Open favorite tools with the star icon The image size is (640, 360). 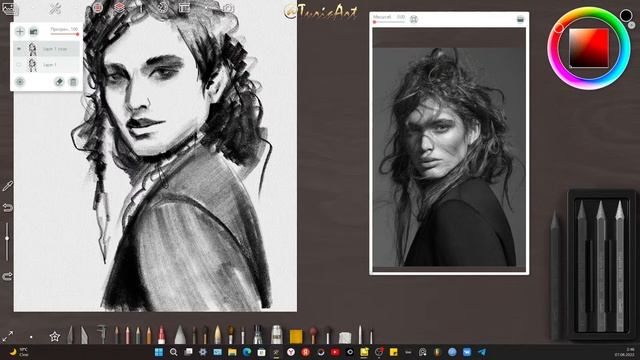pyautogui.click(x=55, y=337)
